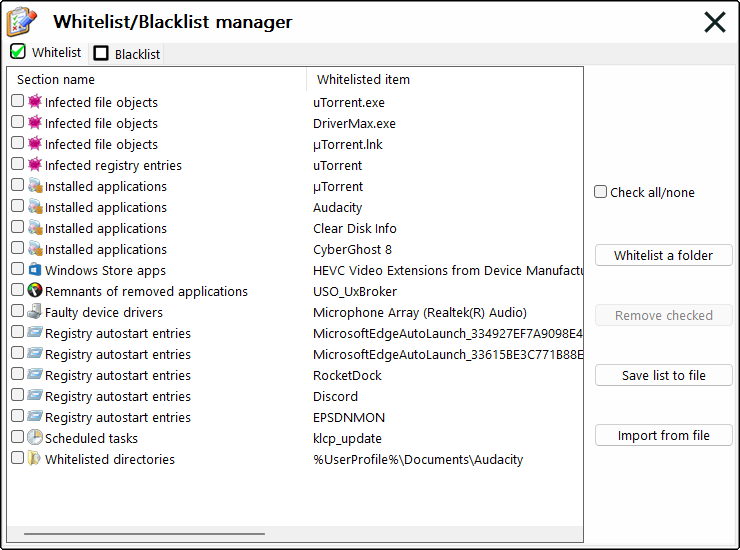Select Infected registry entries section label

click(x=113, y=166)
